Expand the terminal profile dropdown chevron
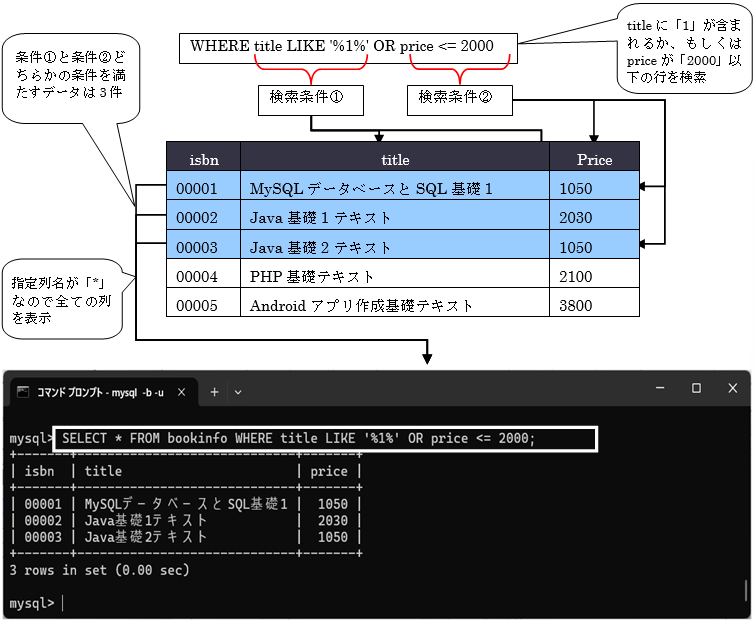 pyautogui.click(x=238, y=391)
